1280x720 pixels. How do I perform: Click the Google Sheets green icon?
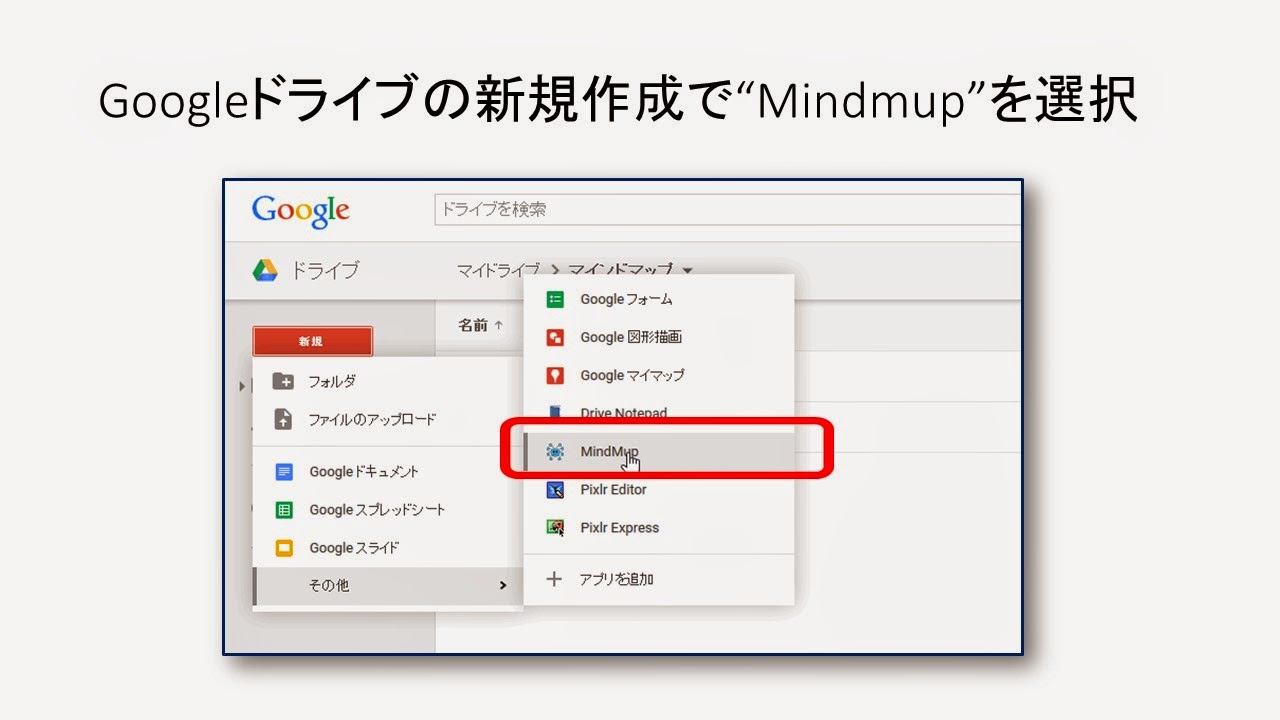point(284,510)
